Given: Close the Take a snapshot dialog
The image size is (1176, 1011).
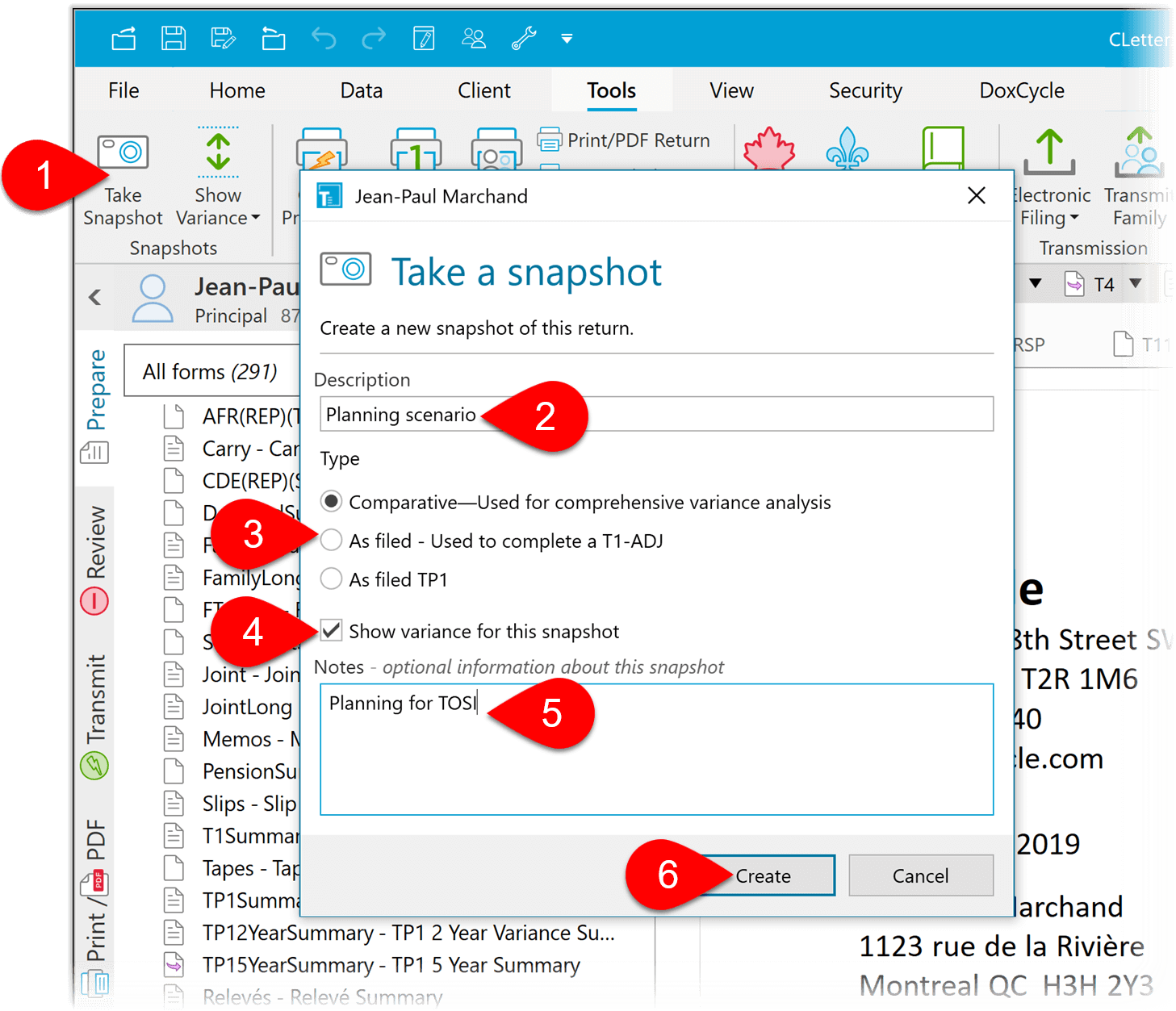Looking at the screenshot, I should click(x=977, y=195).
